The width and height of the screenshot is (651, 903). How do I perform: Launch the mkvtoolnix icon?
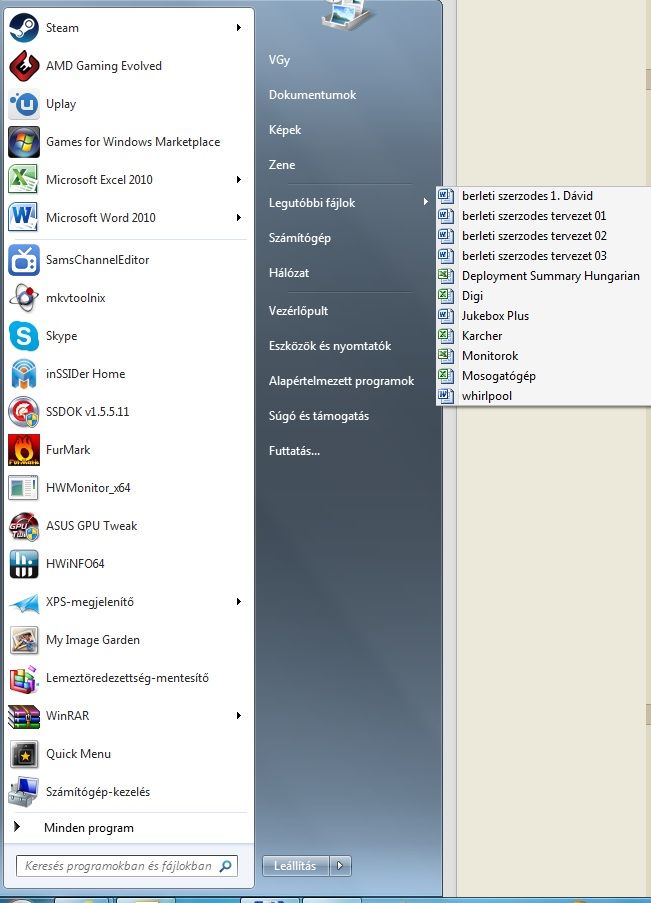coord(24,298)
